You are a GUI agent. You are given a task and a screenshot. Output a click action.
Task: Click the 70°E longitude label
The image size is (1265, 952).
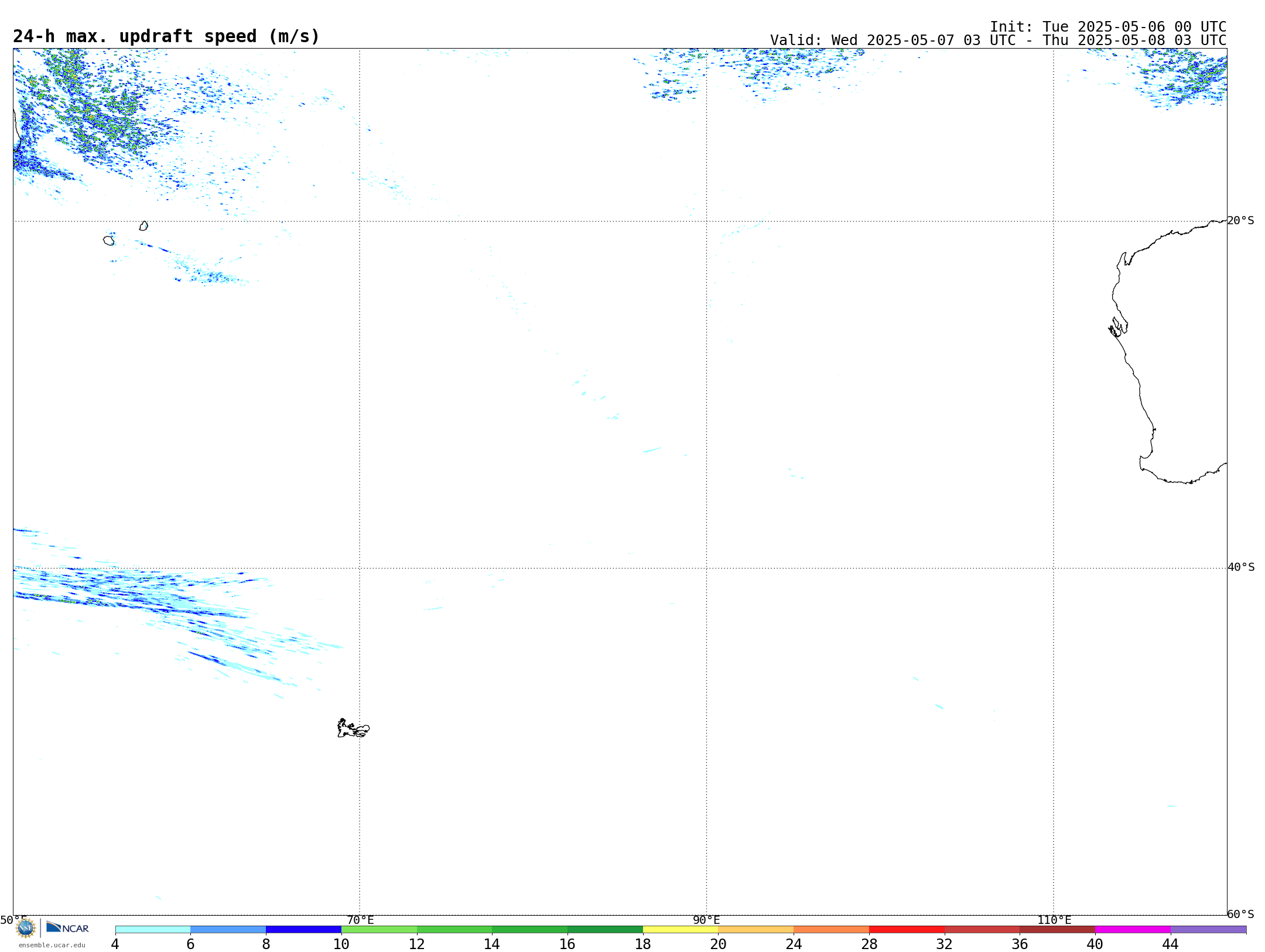point(360,920)
